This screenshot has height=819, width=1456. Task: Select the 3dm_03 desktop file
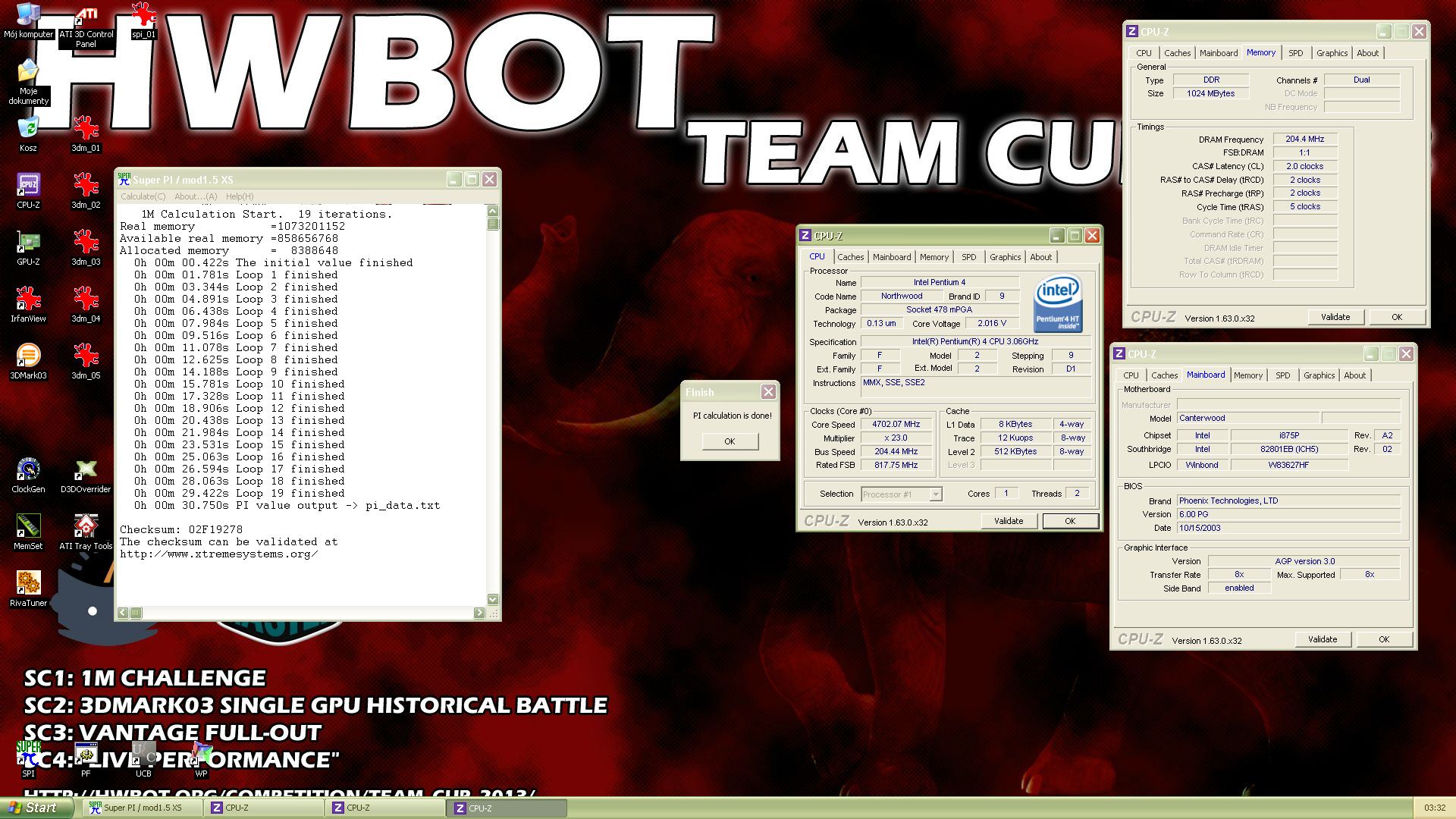point(86,248)
